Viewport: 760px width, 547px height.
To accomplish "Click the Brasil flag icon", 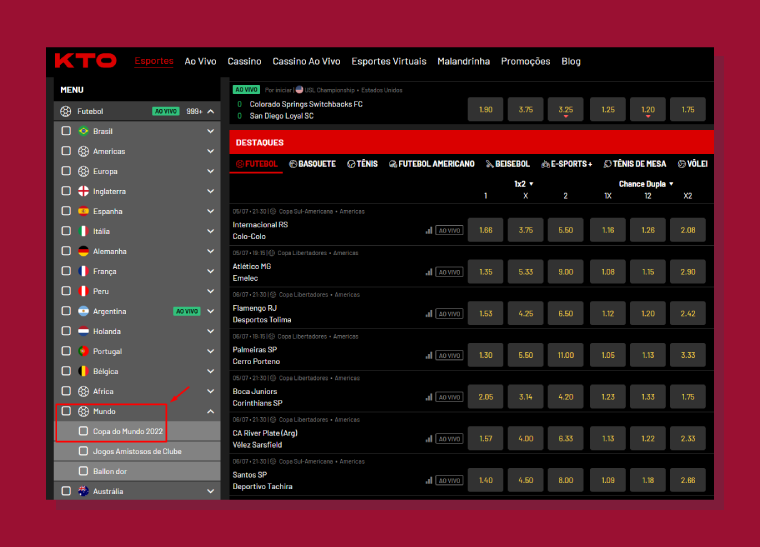I will click(x=83, y=131).
